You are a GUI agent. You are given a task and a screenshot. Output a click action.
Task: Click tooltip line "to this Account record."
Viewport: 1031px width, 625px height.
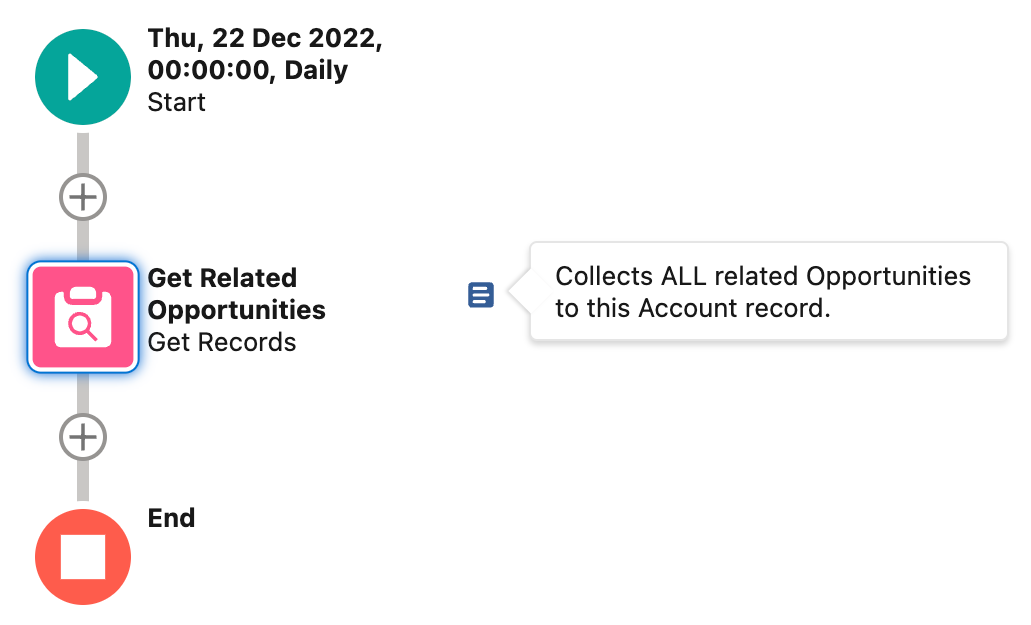[693, 308]
